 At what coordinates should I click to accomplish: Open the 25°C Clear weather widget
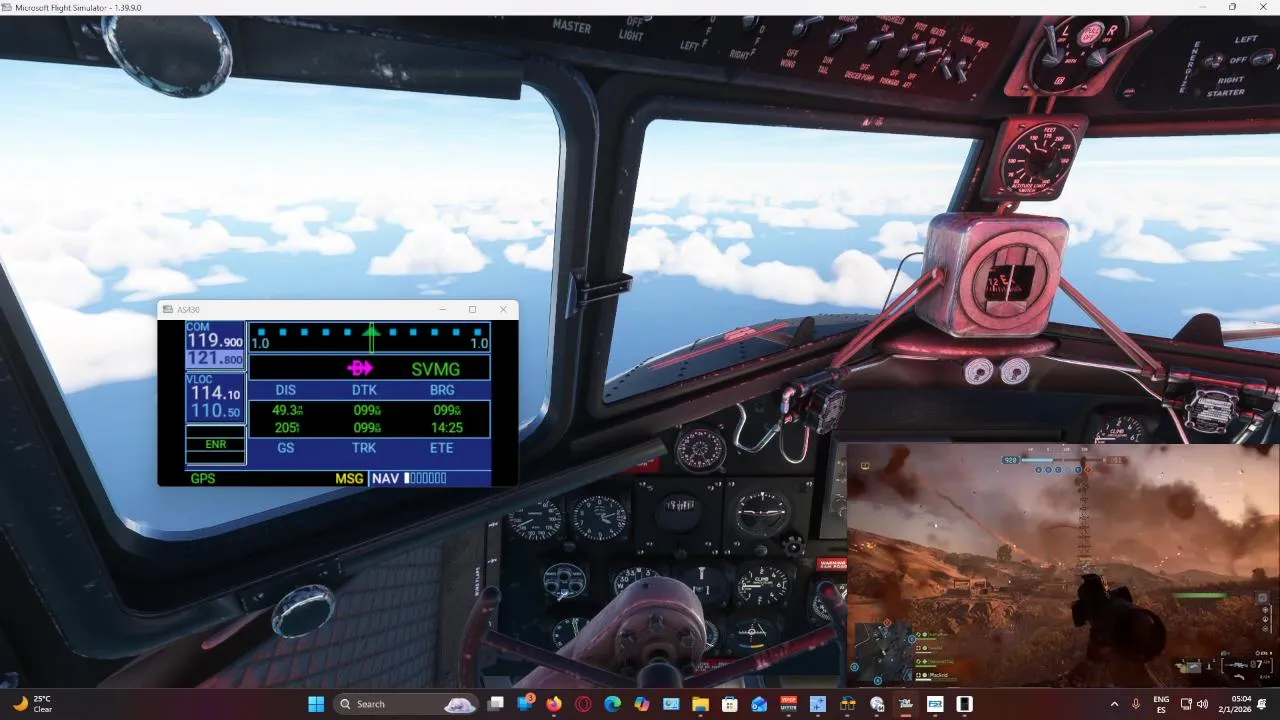tap(32, 704)
